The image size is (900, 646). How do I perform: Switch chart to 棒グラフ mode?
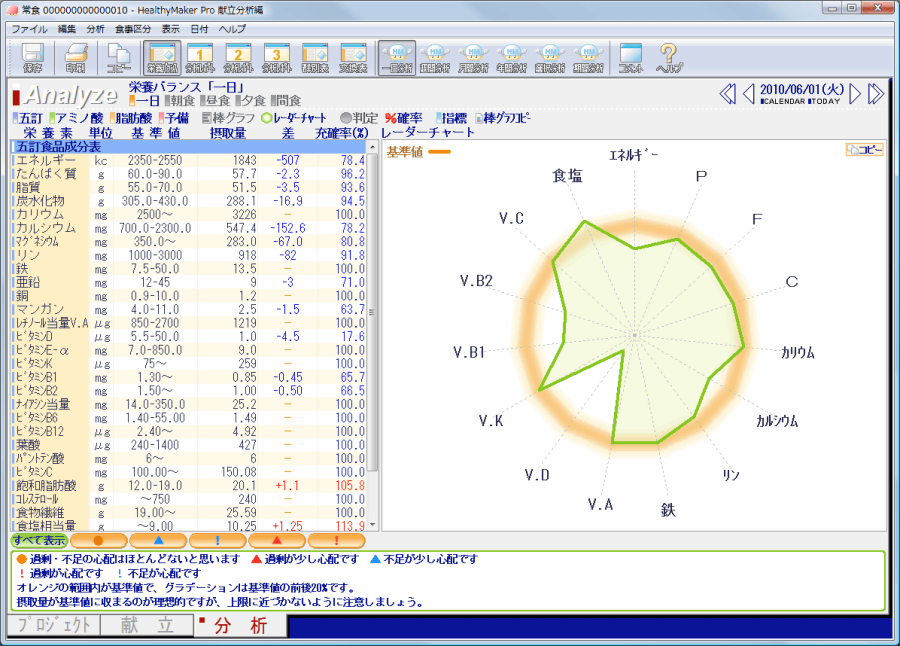228,118
